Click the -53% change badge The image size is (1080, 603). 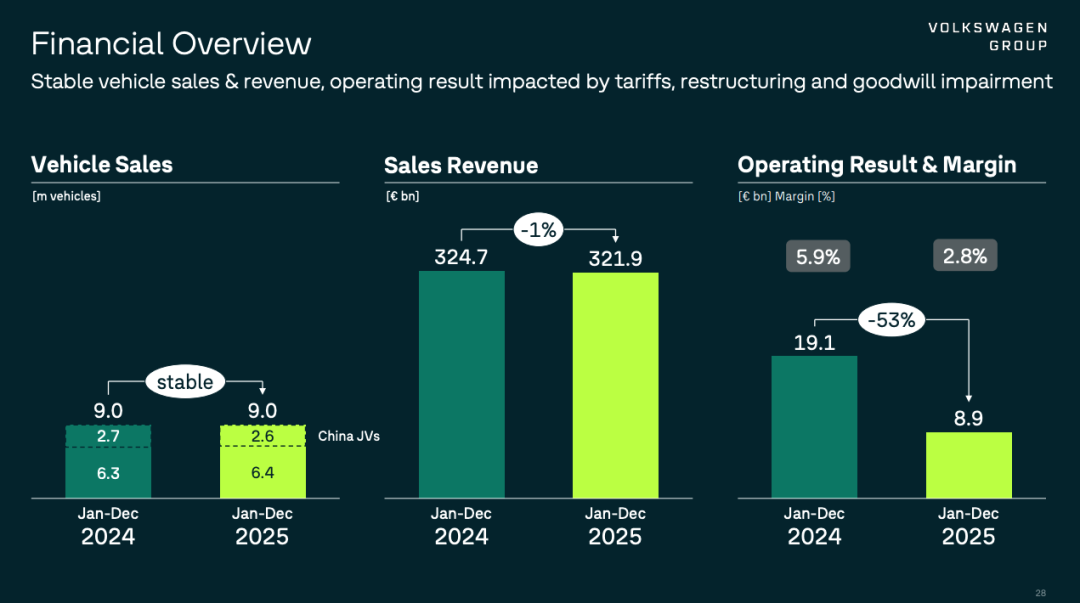point(891,321)
